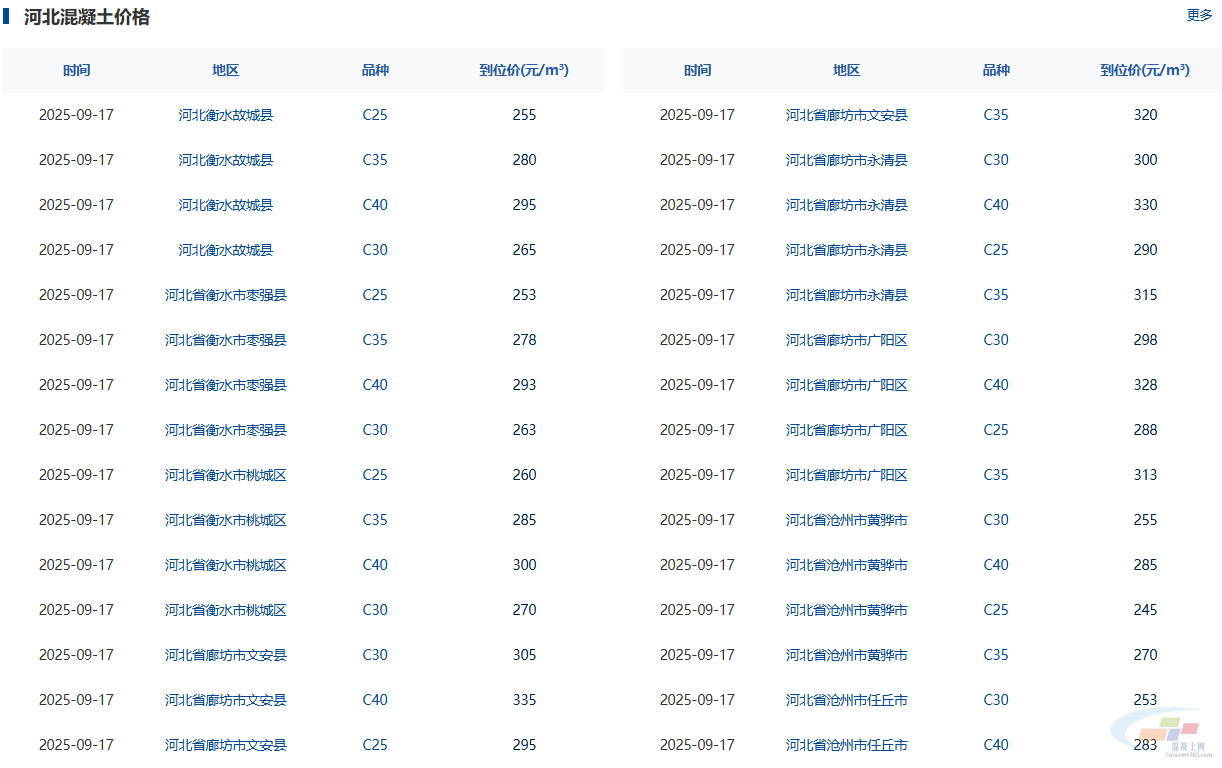This screenshot has height=768, width=1222.
Task: Open 河北省廊坊市文安县 link in the 335 row
Action: pos(226,700)
